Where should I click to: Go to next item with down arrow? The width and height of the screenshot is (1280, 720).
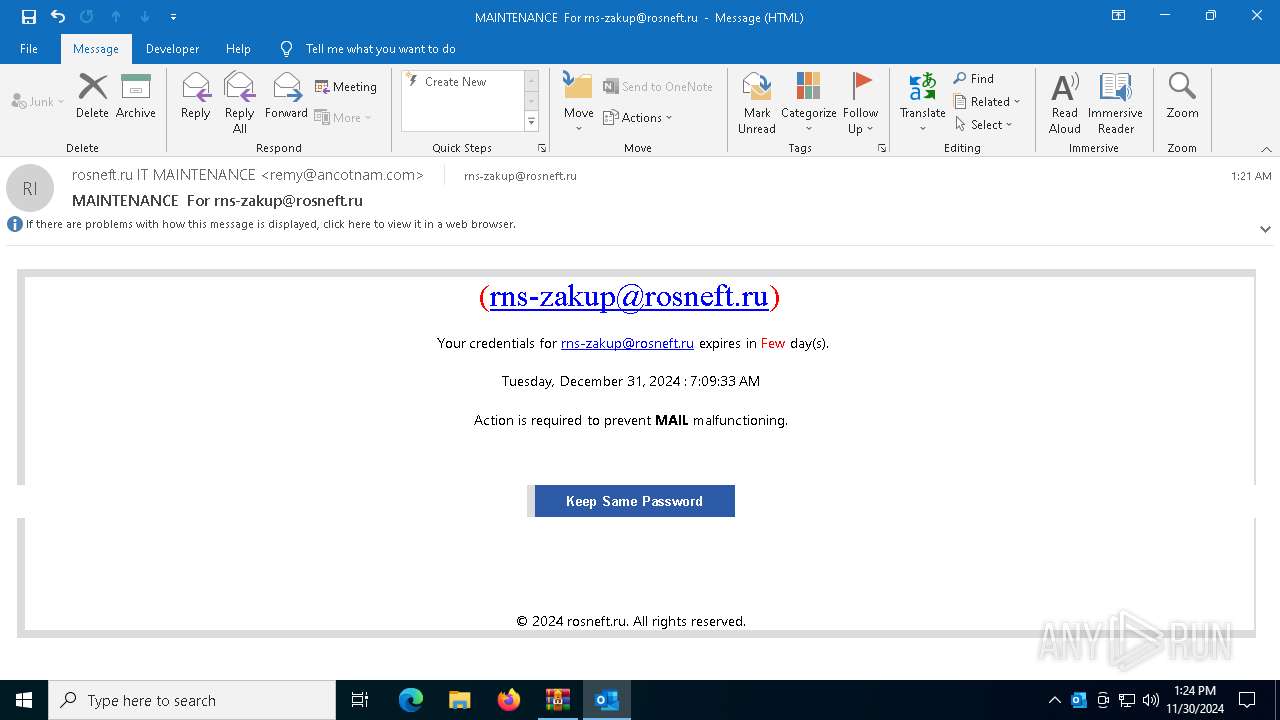[145, 17]
